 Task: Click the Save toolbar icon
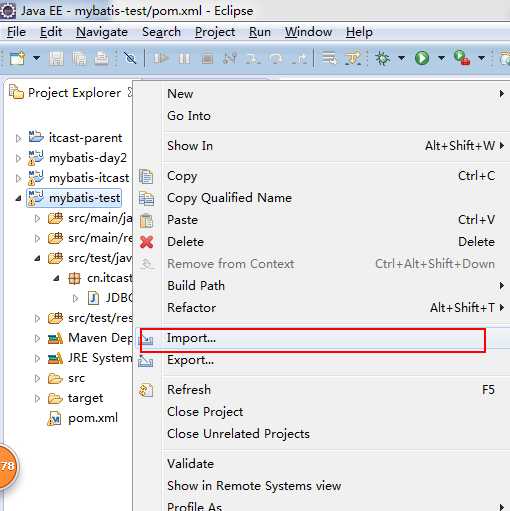click(x=56, y=59)
